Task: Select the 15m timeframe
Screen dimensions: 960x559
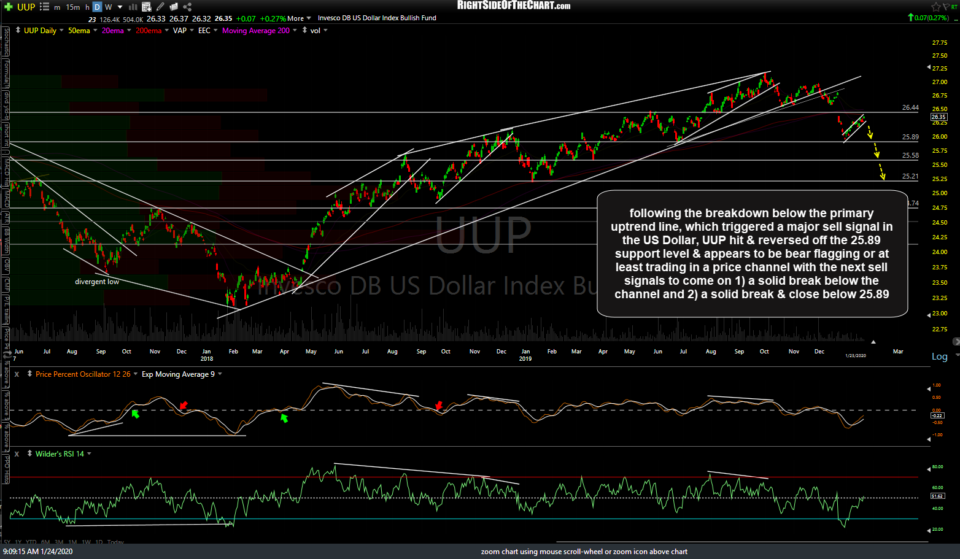Action: pos(73,7)
